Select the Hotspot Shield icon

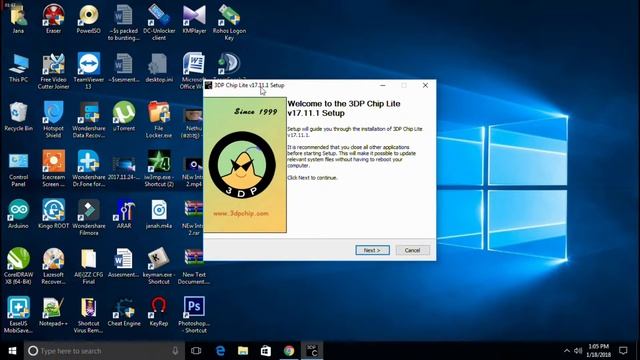click(53, 120)
